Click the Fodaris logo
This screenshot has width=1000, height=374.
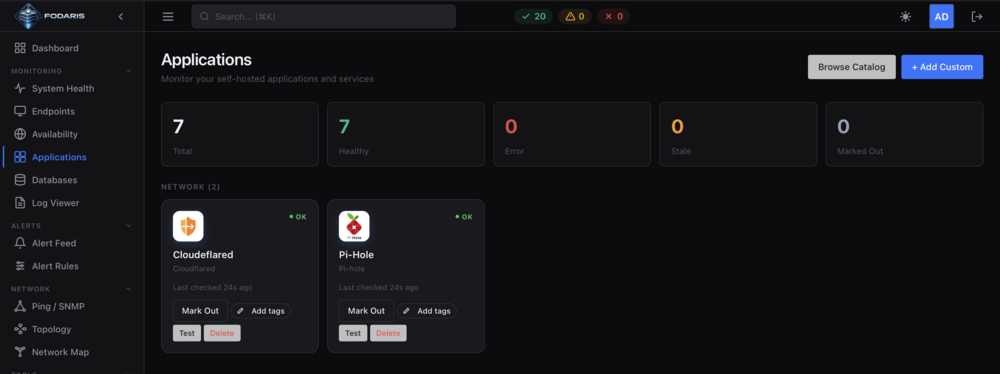[x=50, y=16]
